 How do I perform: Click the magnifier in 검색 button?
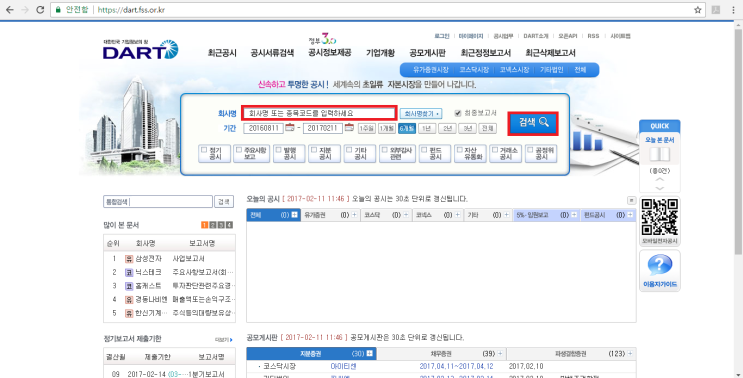click(x=544, y=122)
